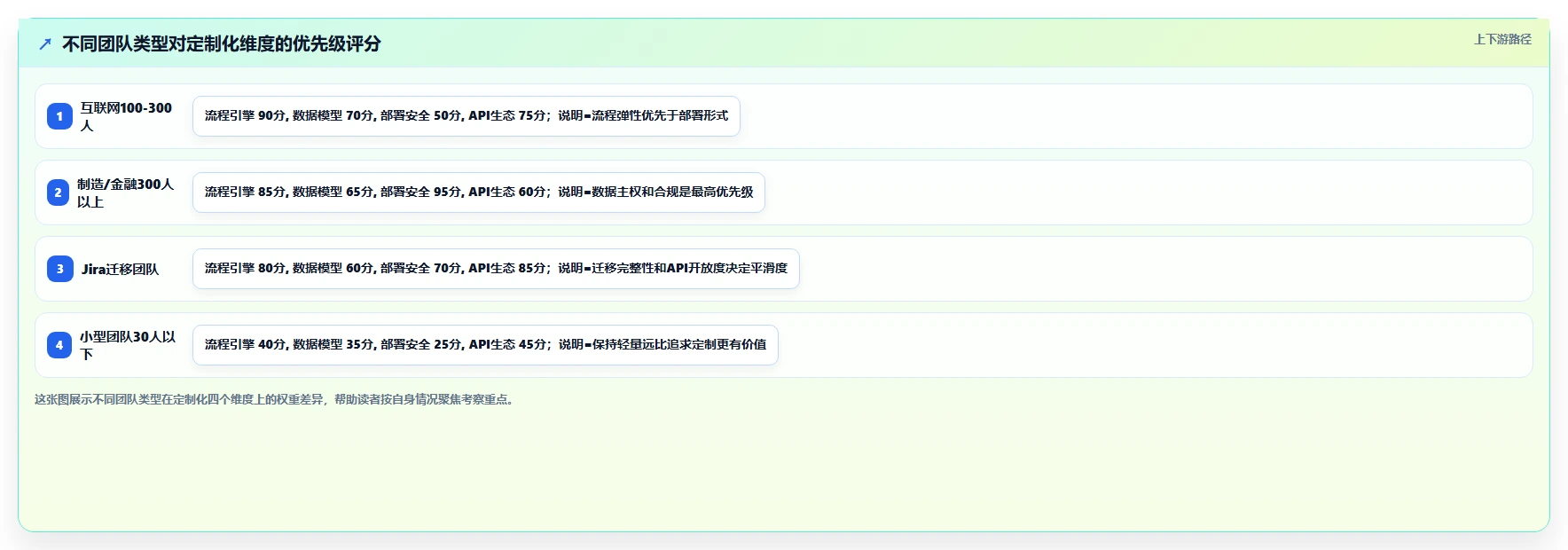Viewport: 1568px width, 550px height.
Task: Open the score box with 流程引擎 90分
Action: [466, 116]
